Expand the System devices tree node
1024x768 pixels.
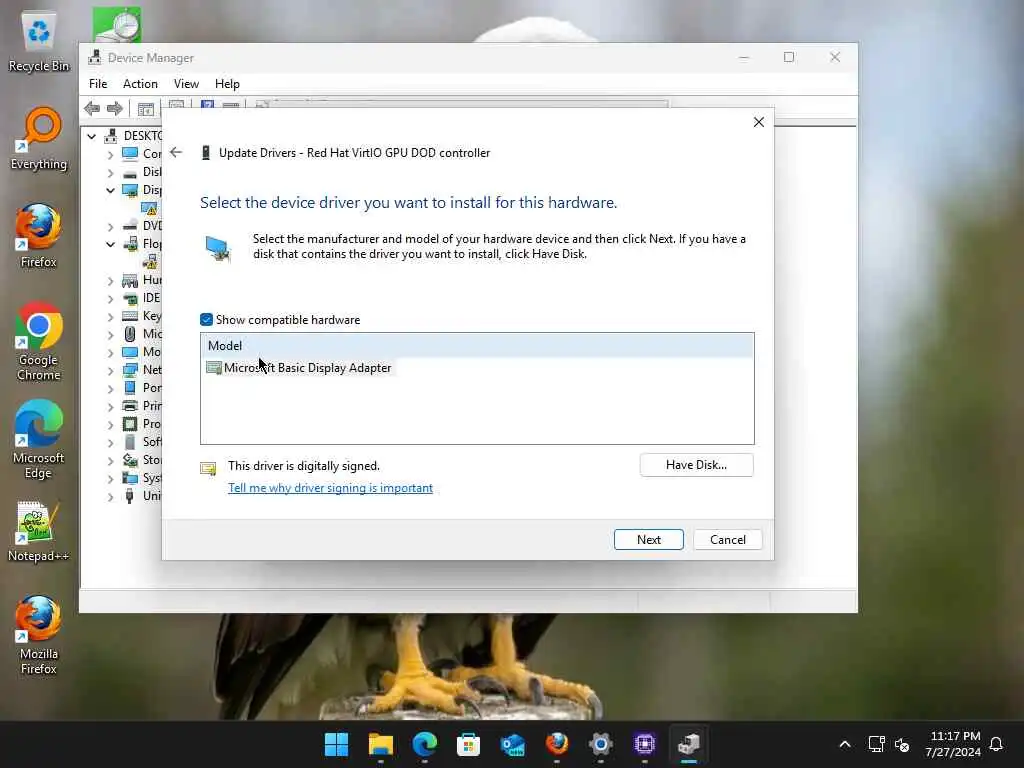pos(110,479)
